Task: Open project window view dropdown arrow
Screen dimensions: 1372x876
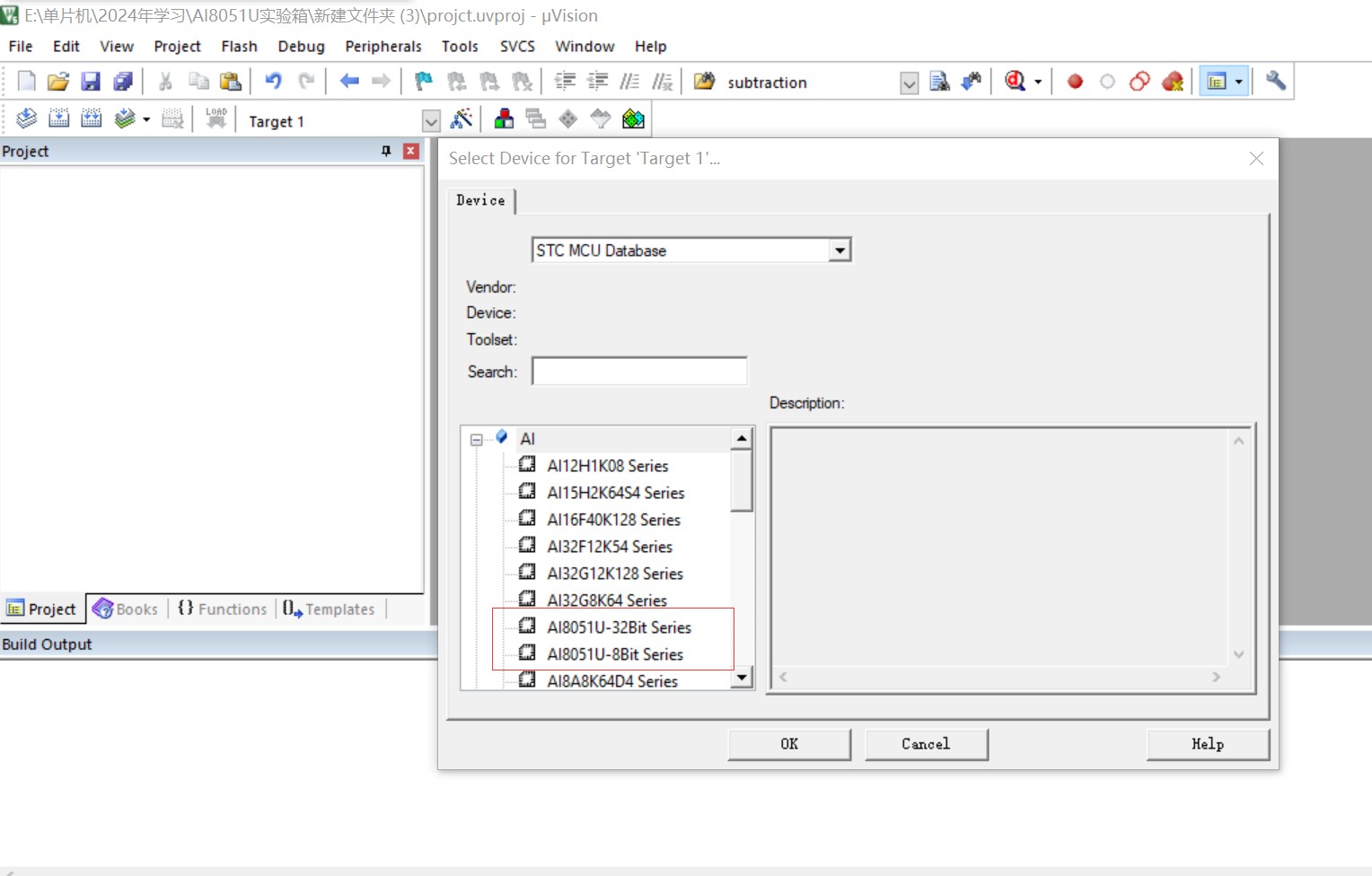Action: click(1239, 82)
